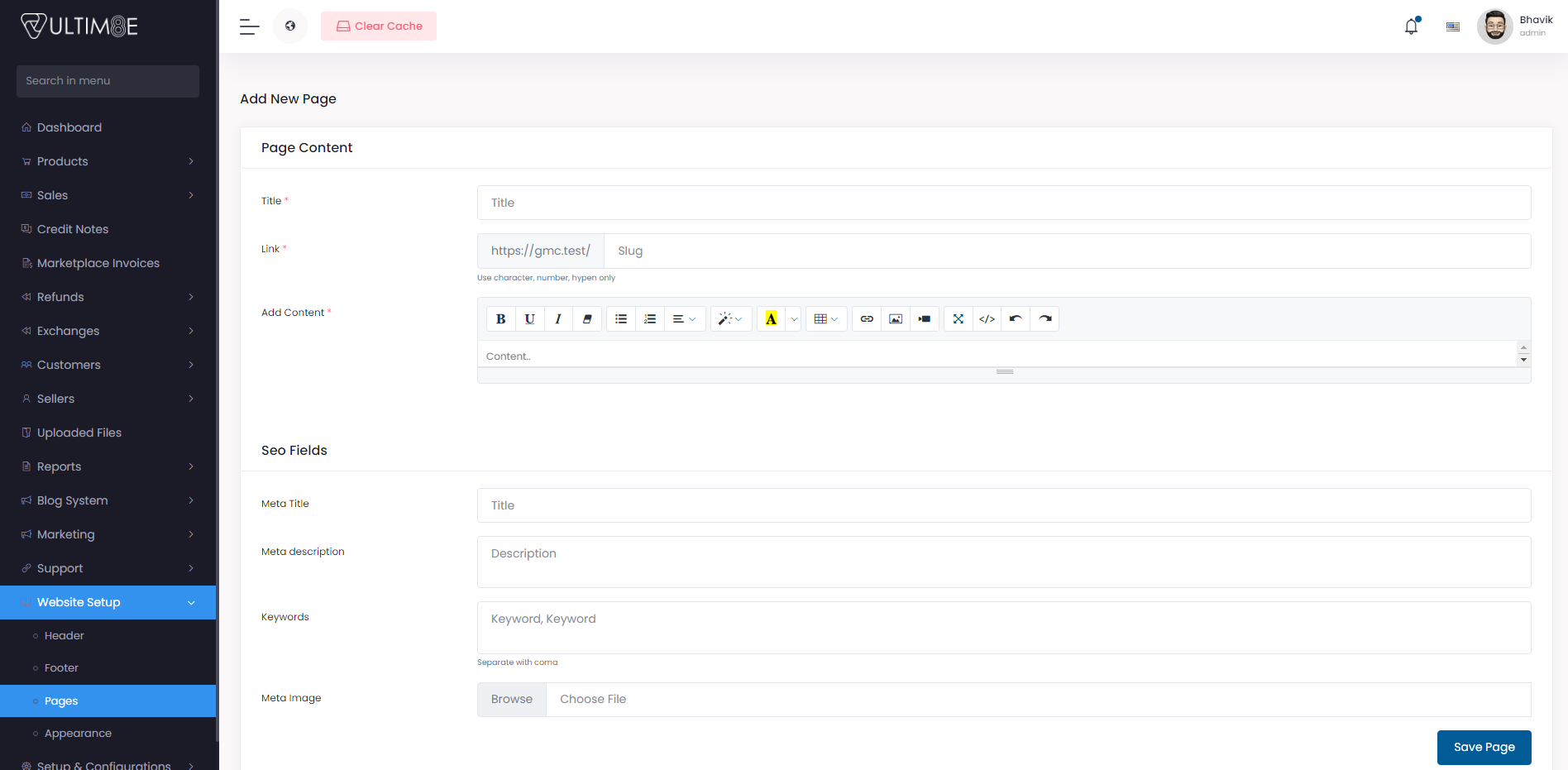Toggle fullscreen mode for the editor
This screenshot has height=770, width=1568.
tap(958, 318)
